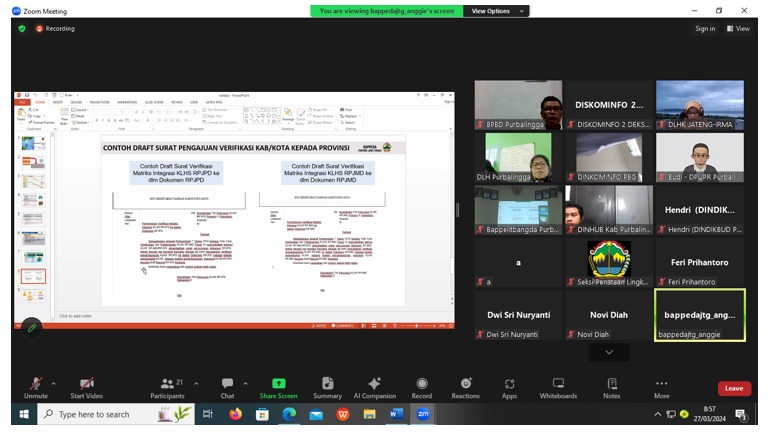
Task: Launch the AI Companion
Action: (374, 387)
